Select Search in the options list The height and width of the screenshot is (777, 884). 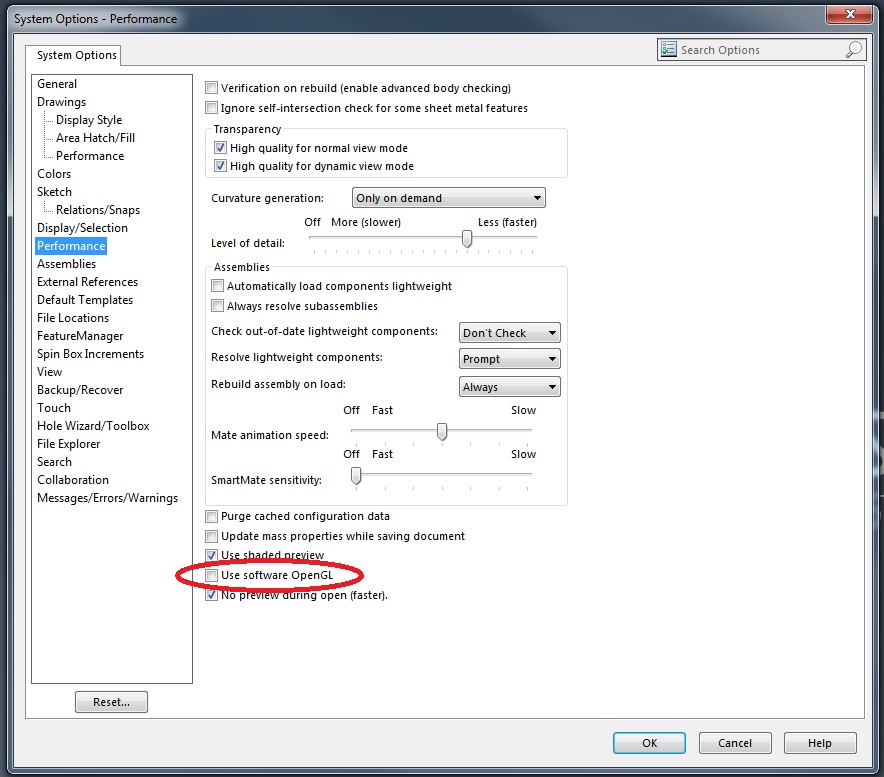[55, 462]
